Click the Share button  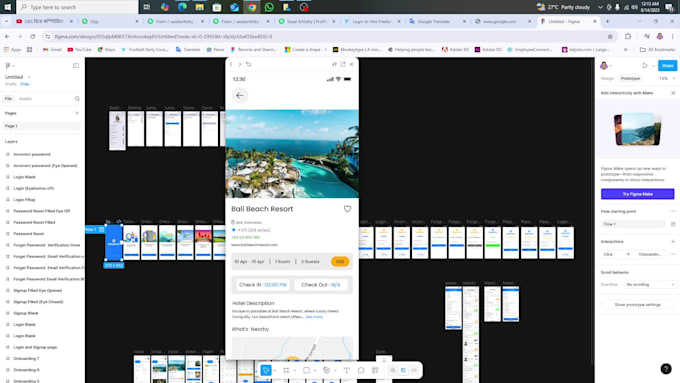667,65
